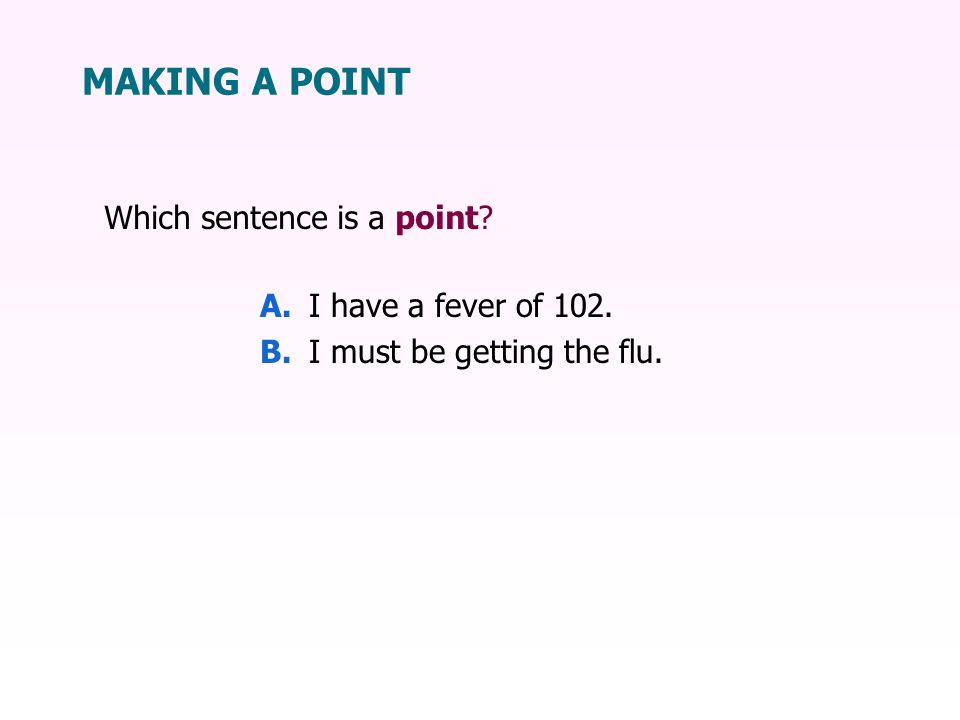Screen dimensions: 960x720
Task: Select answer letter B.
Action: 276,352
